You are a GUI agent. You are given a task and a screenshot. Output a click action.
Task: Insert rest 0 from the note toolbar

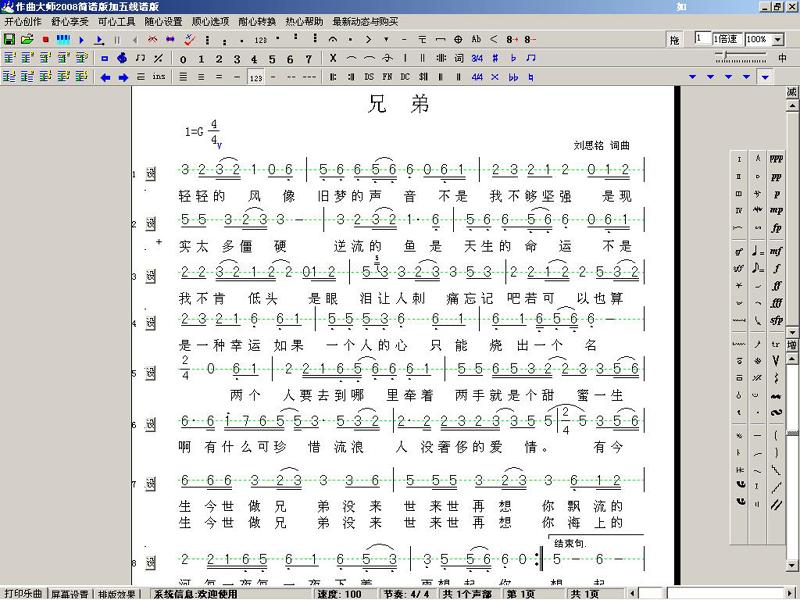point(183,59)
